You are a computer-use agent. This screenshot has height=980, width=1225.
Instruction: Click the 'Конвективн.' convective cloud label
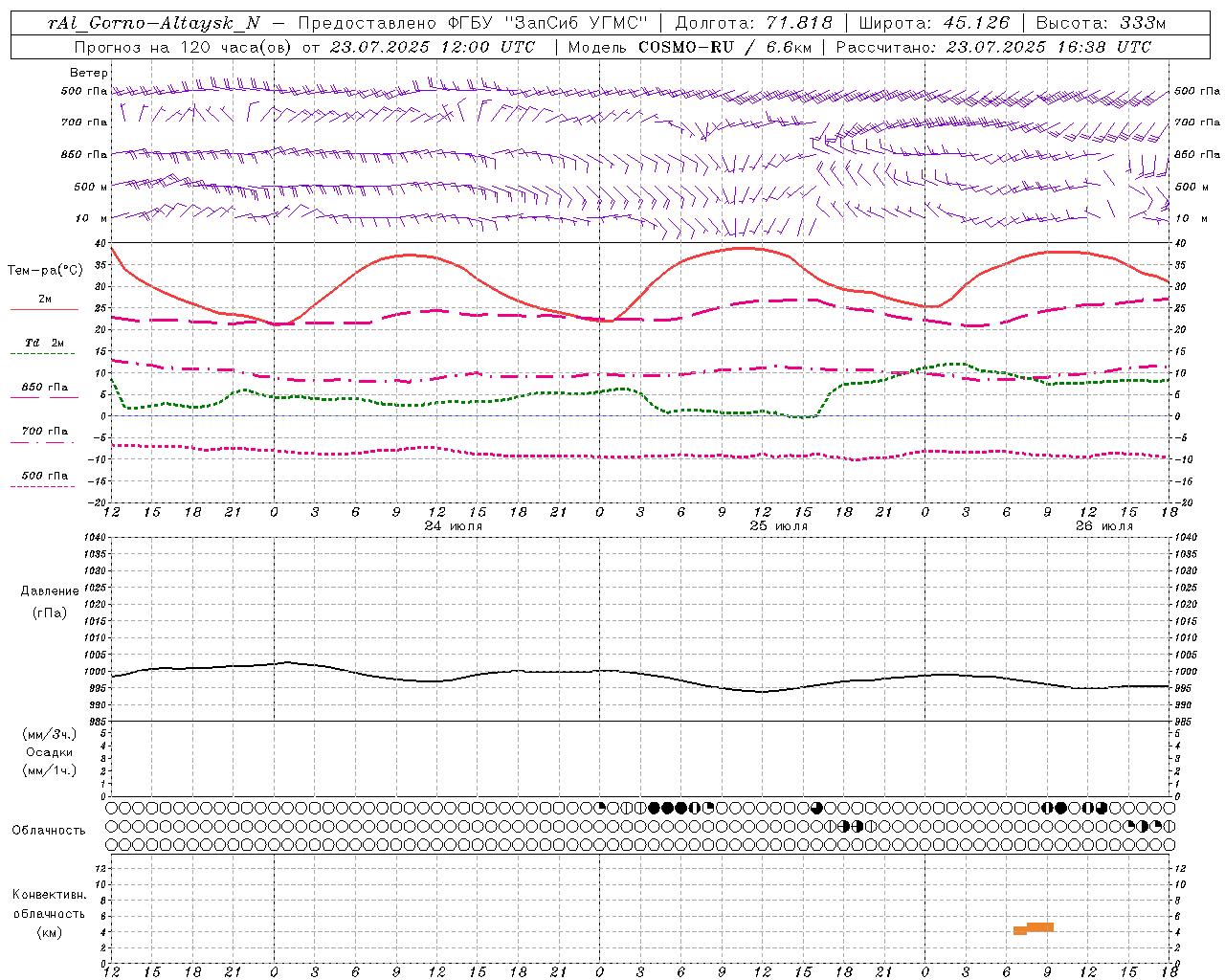[x=50, y=895]
